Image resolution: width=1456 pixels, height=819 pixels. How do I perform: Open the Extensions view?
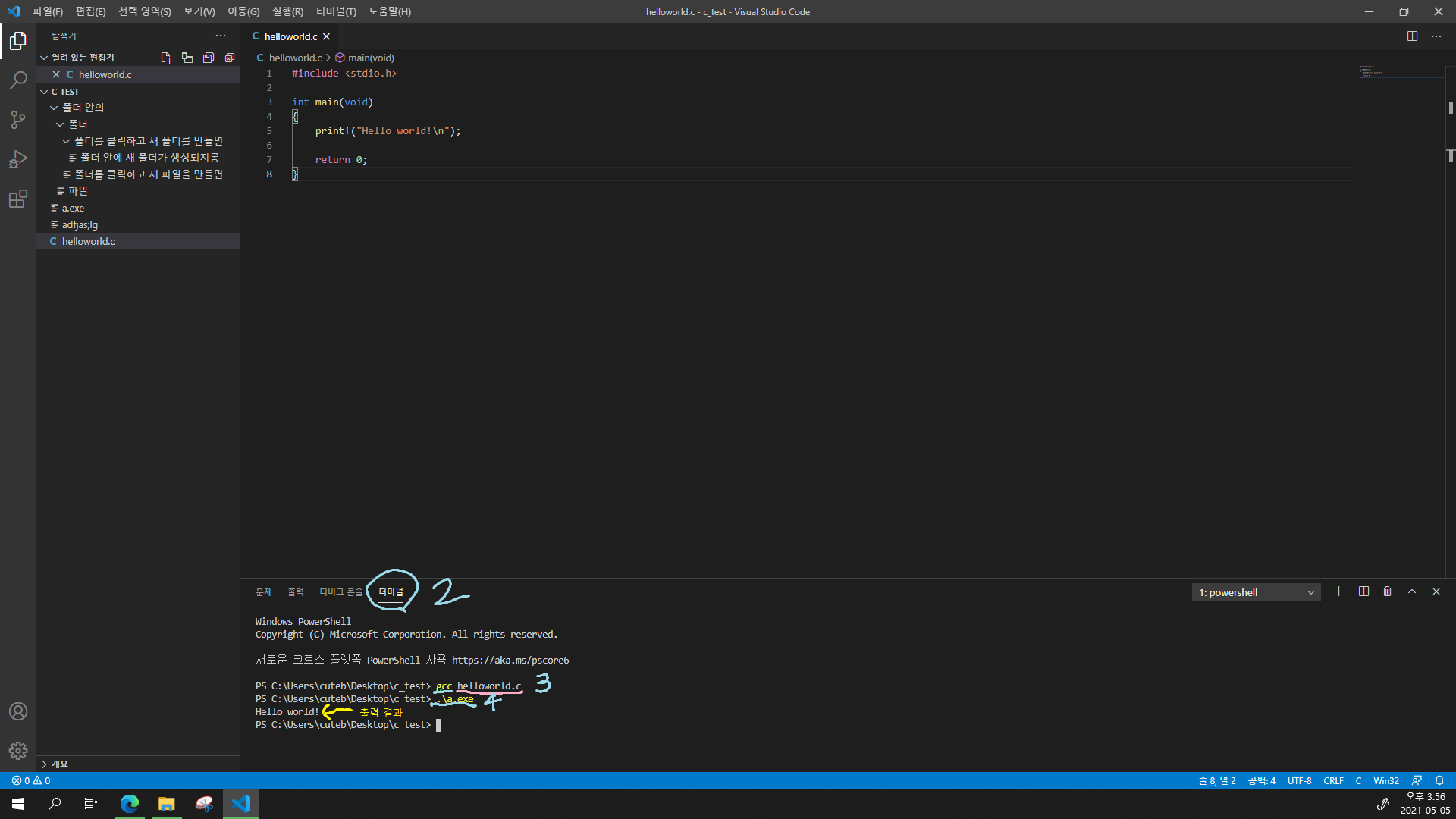pos(18,199)
